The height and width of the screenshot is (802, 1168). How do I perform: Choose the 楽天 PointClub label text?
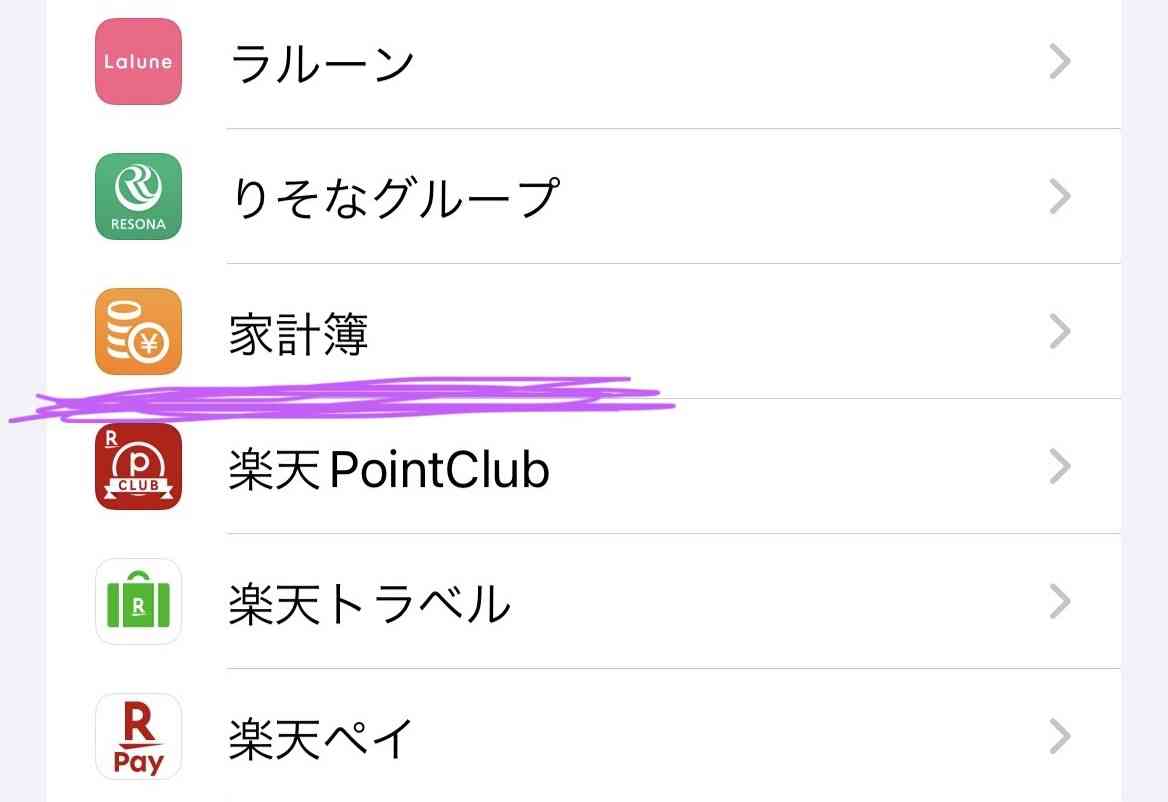[389, 469]
